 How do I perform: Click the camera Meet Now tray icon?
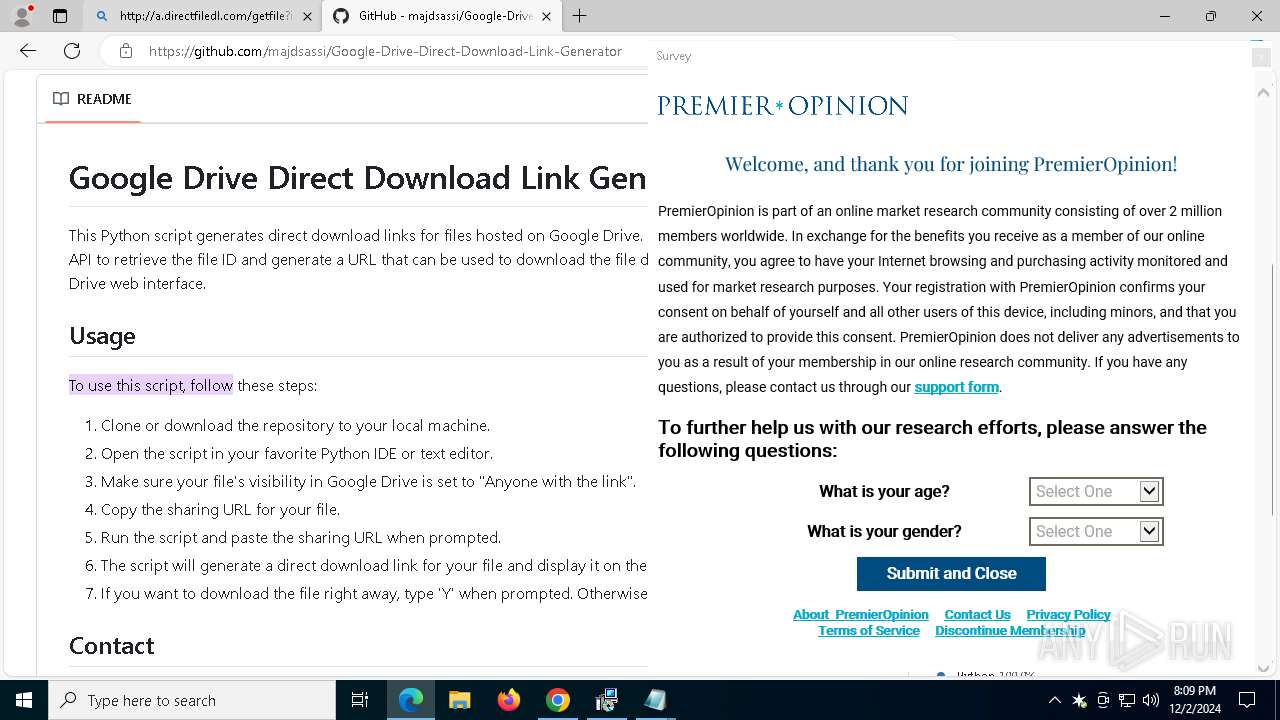[x=1103, y=700]
